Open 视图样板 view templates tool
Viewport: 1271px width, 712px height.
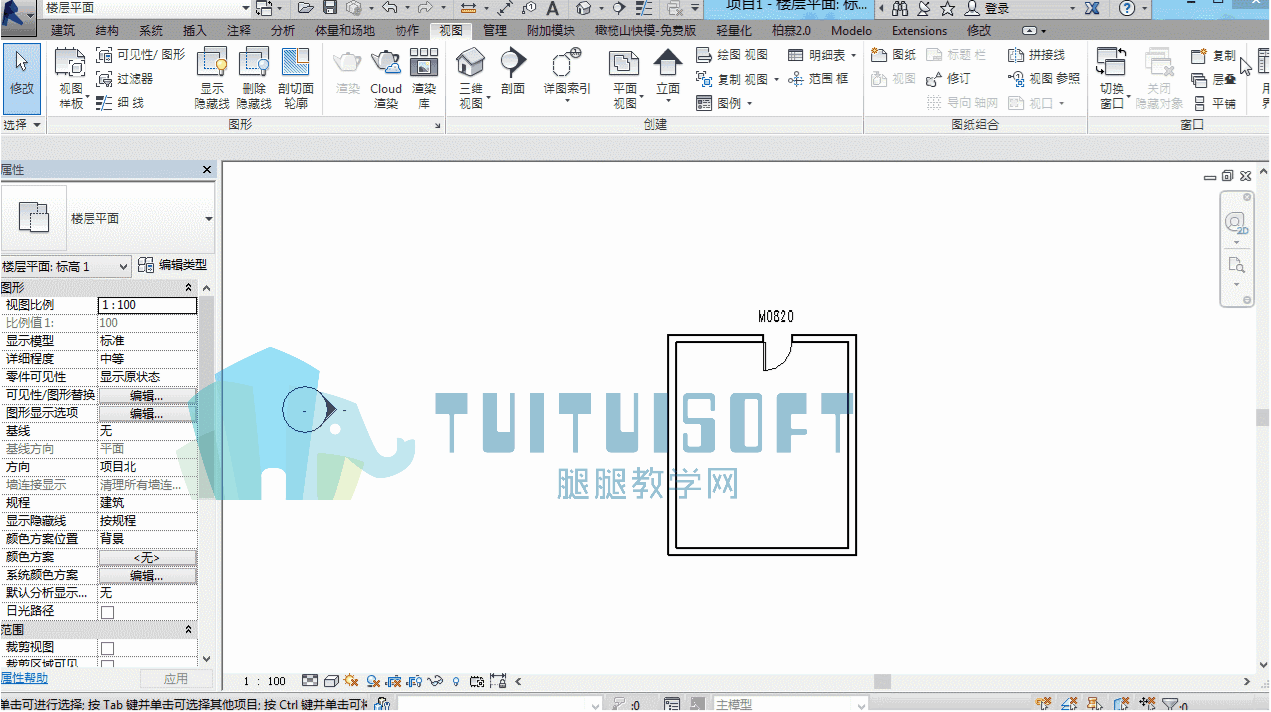pos(71,78)
